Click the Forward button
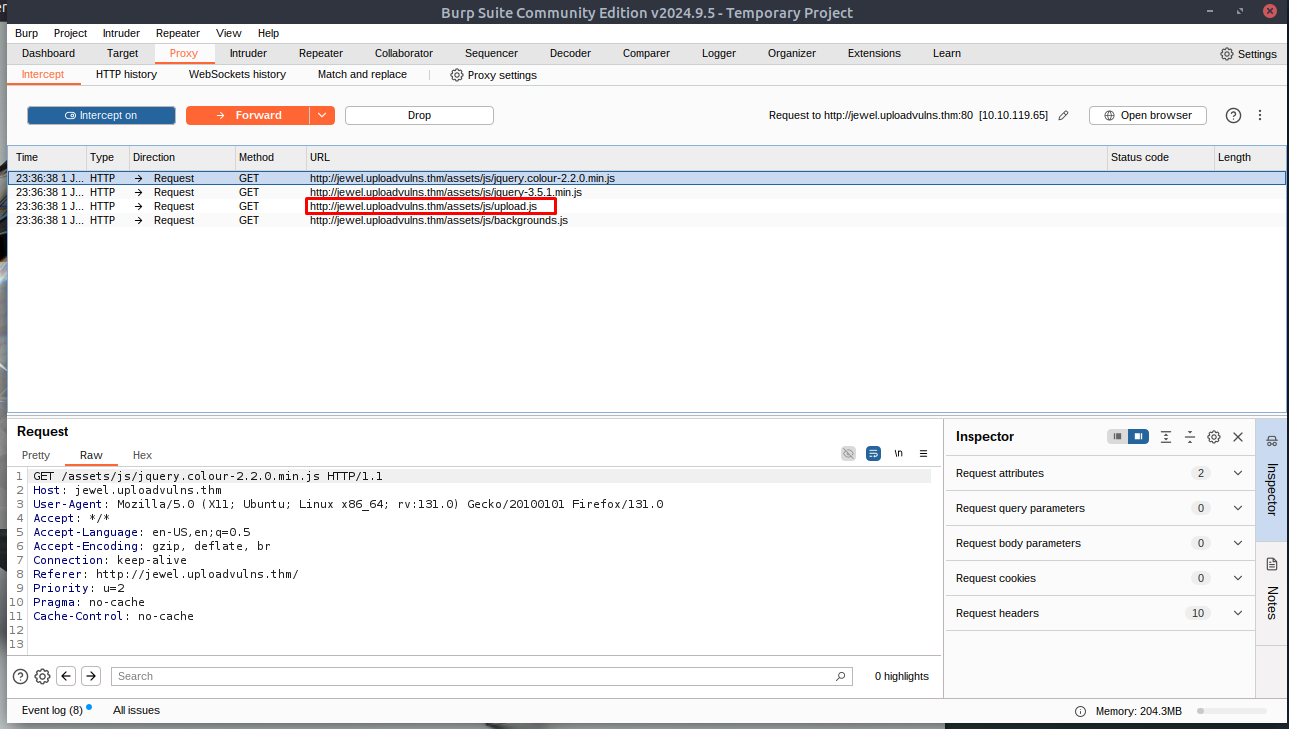 248,116
